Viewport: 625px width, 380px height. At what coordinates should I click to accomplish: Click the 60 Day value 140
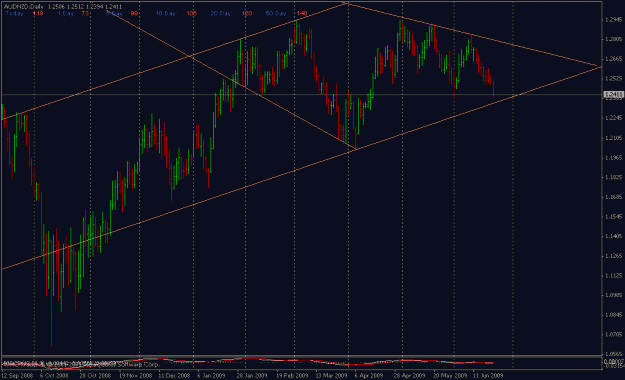click(x=302, y=14)
